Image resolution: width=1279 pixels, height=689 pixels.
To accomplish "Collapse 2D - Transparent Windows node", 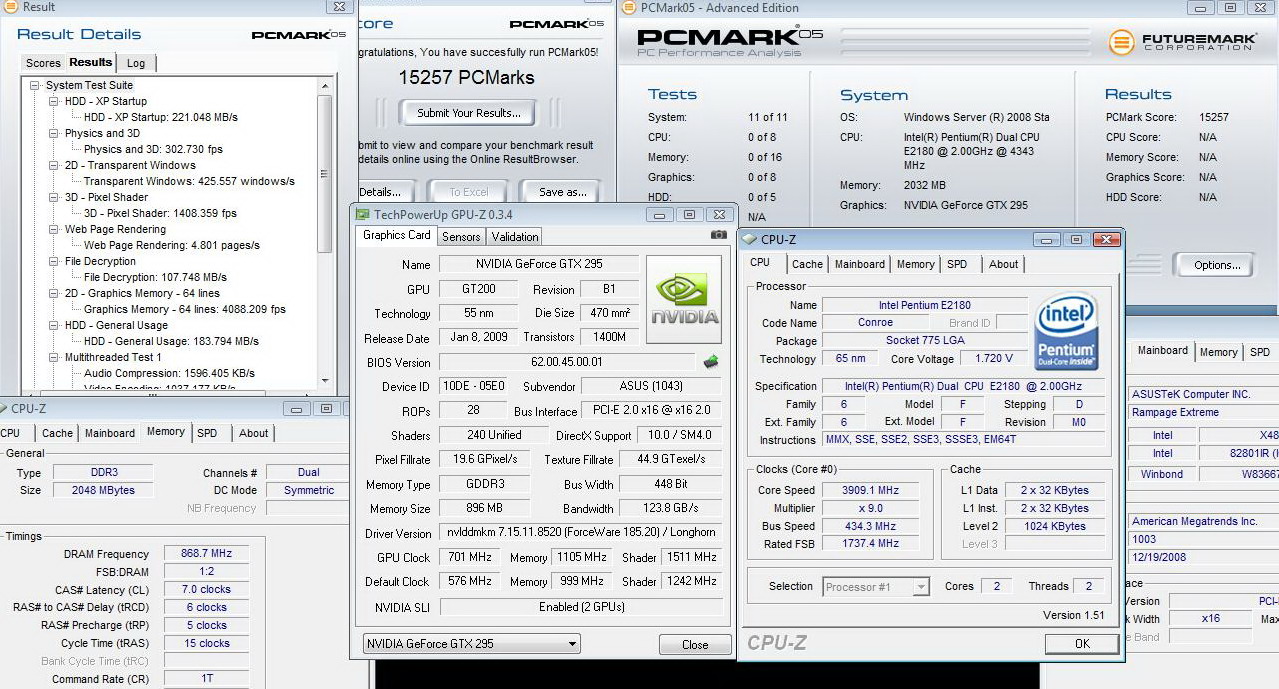I will coord(52,166).
